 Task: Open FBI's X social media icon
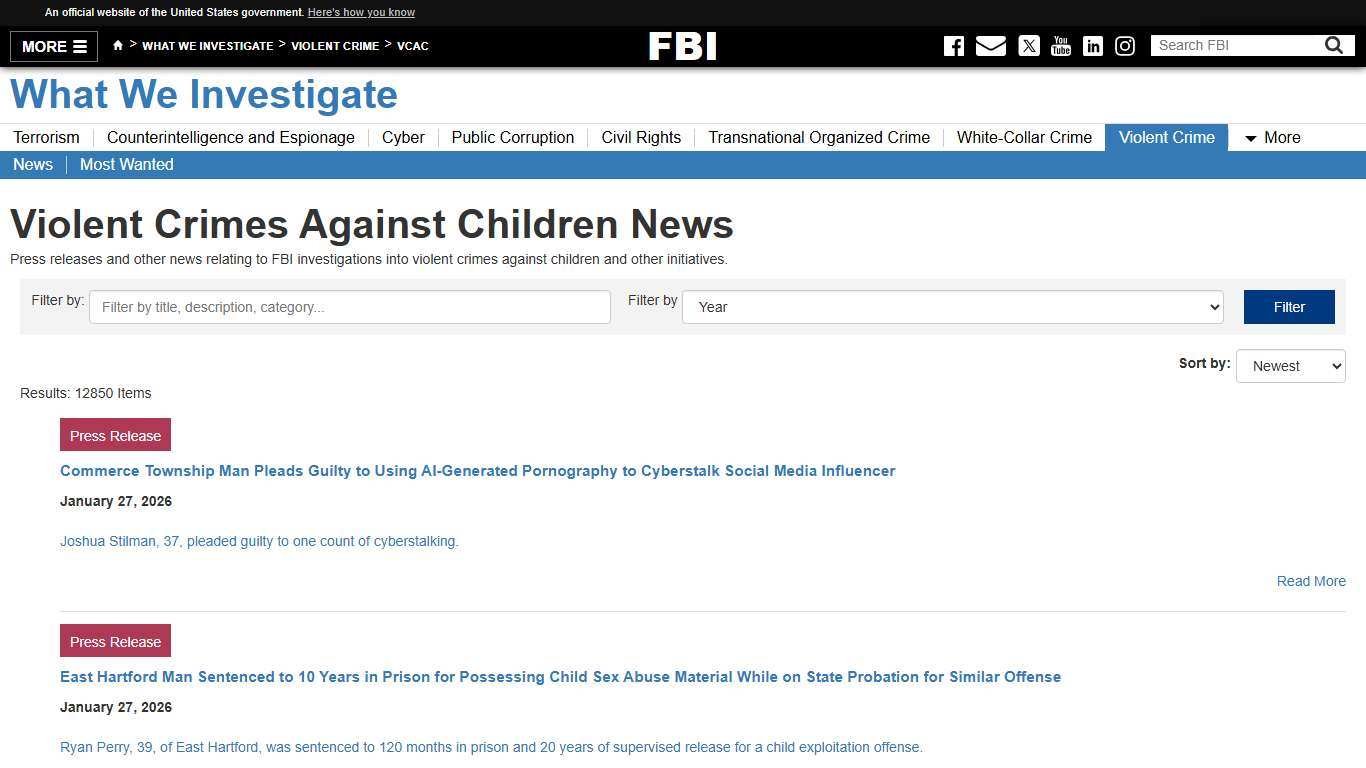(x=1029, y=45)
